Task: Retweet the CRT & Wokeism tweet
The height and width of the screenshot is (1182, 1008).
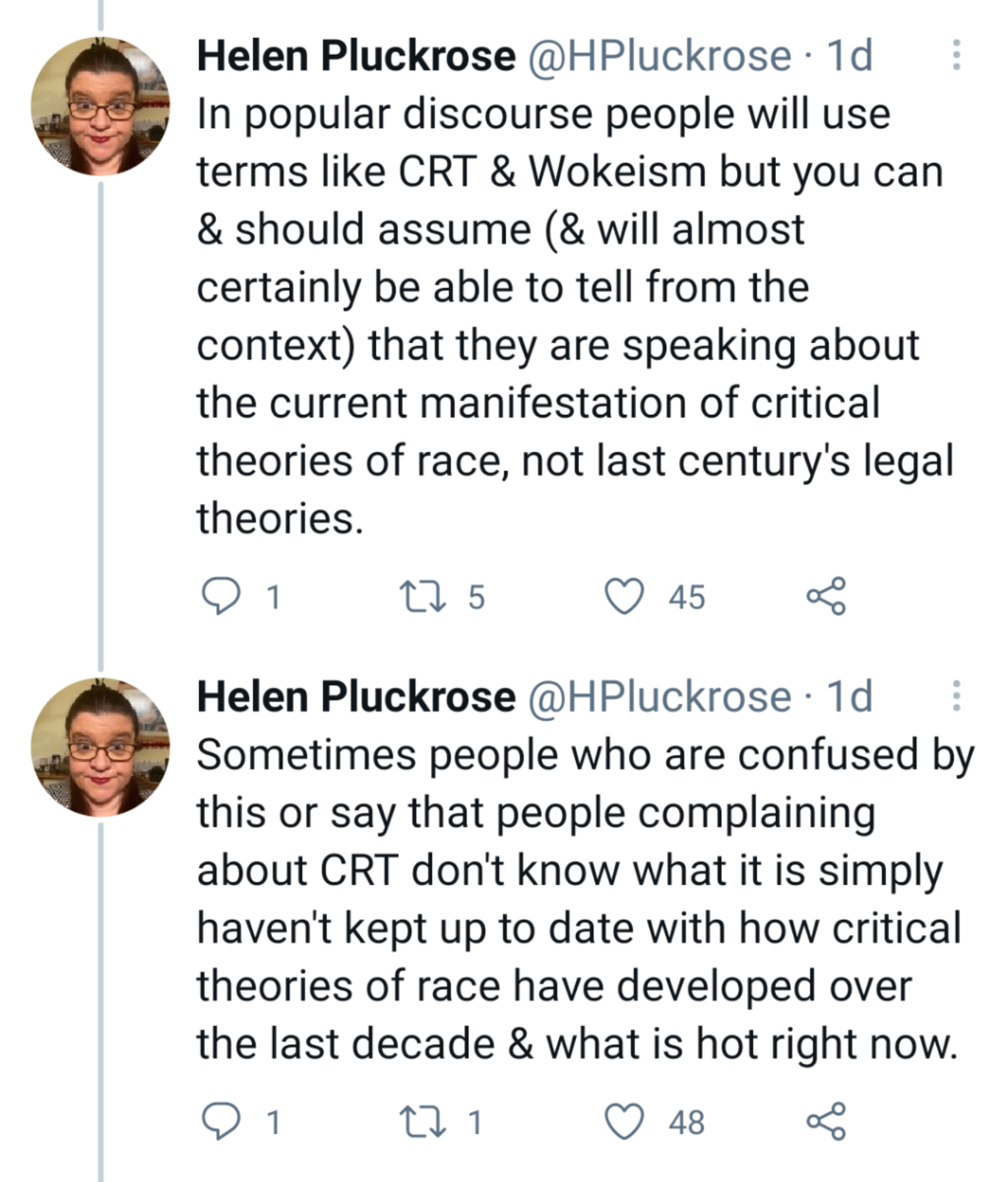Action: coord(423,596)
